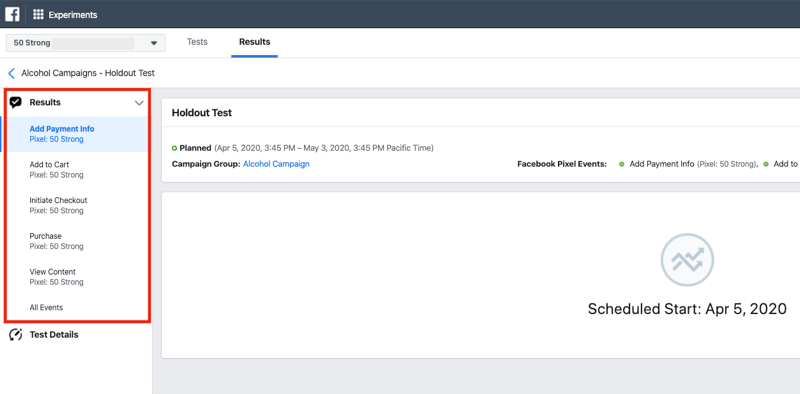The image size is (800, 394).
Task: Click the Experiments header label
Action: (x=72, y=15)
